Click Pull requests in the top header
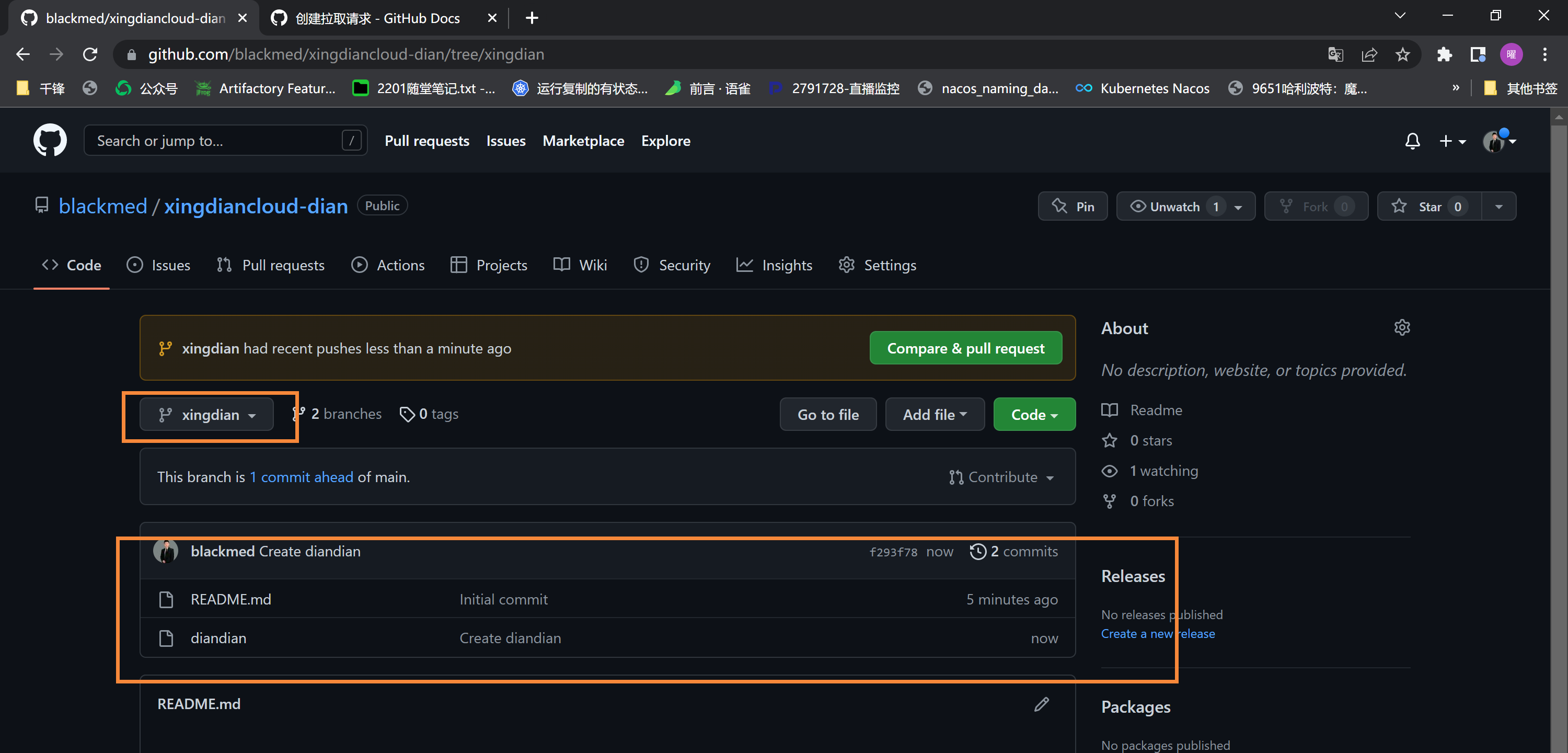This screenshot has height=753, width=1568. pyautogui.click(x=426, y=141)
